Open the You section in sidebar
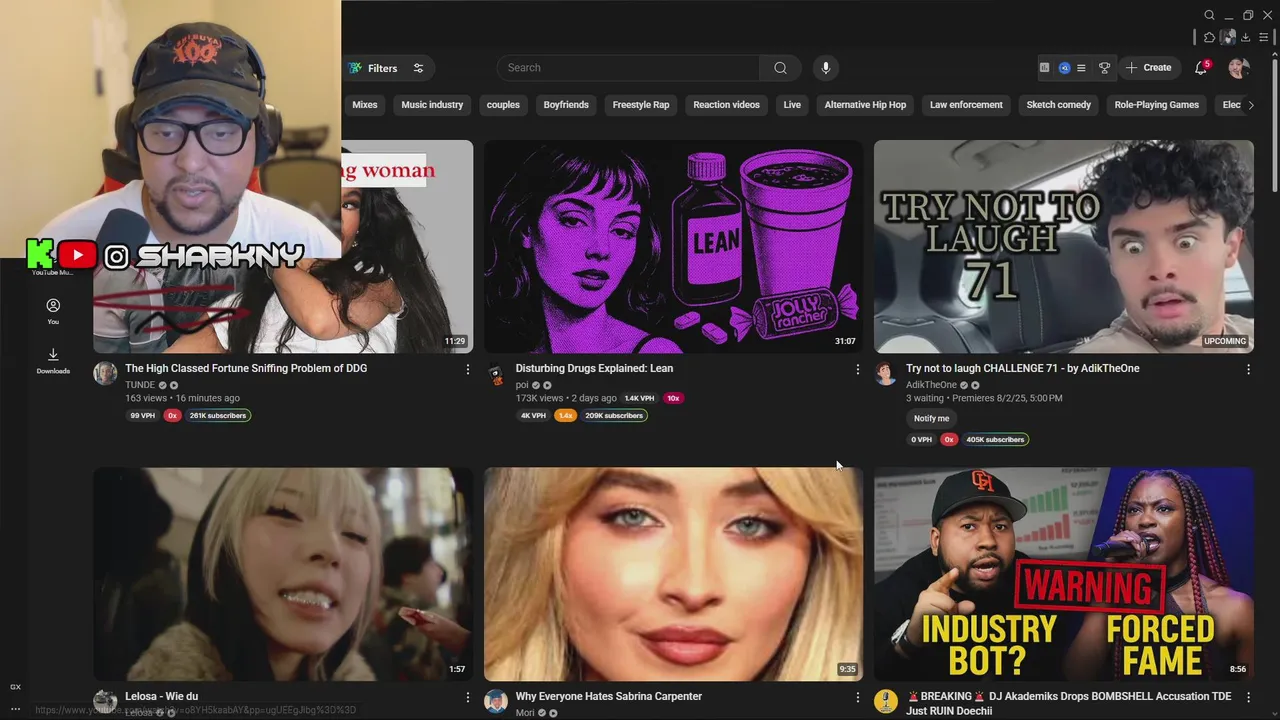 tap(53, 311)
